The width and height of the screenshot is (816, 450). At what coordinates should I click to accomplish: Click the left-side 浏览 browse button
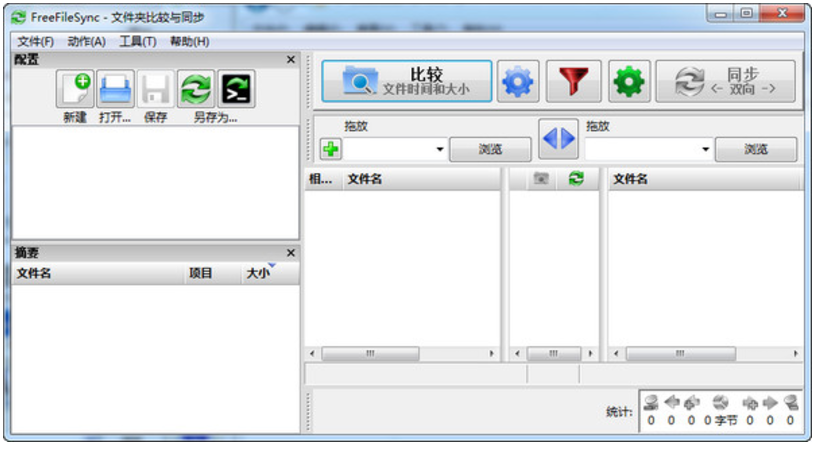(489, 150)
